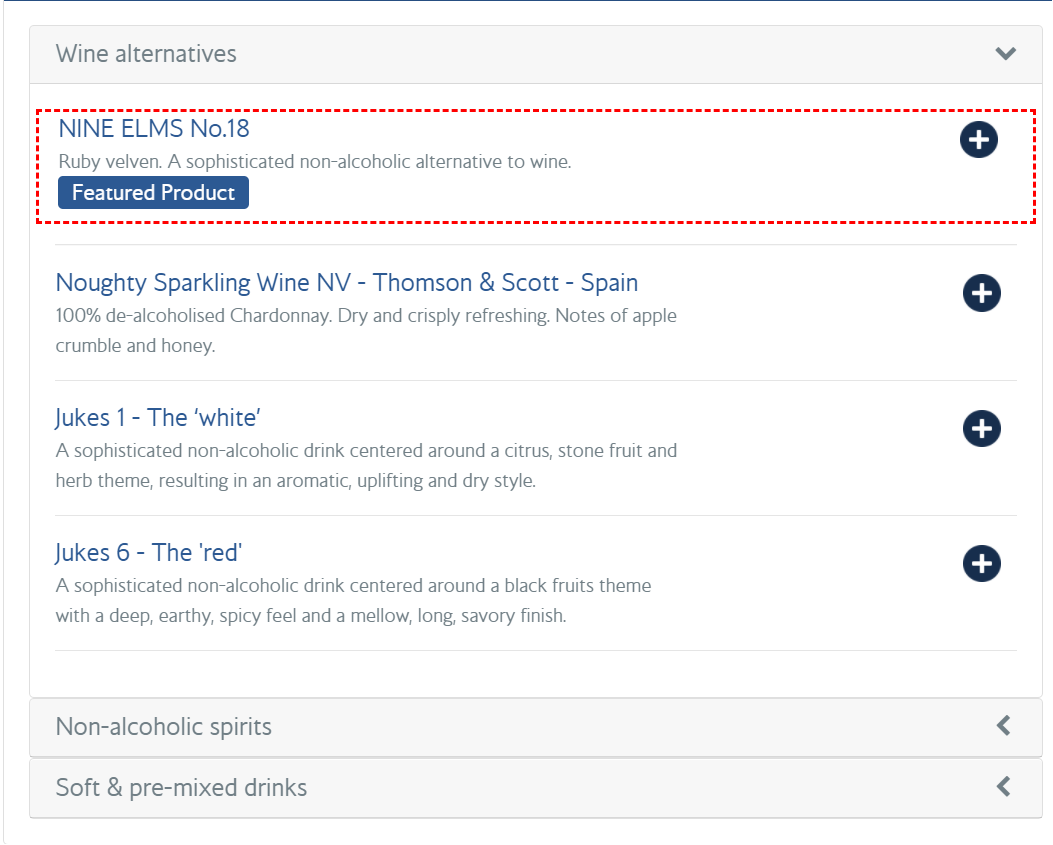The image size is (1053, 845).
Task: Open Jukes 6 - The 'red' title
Action: coord(148,553)
